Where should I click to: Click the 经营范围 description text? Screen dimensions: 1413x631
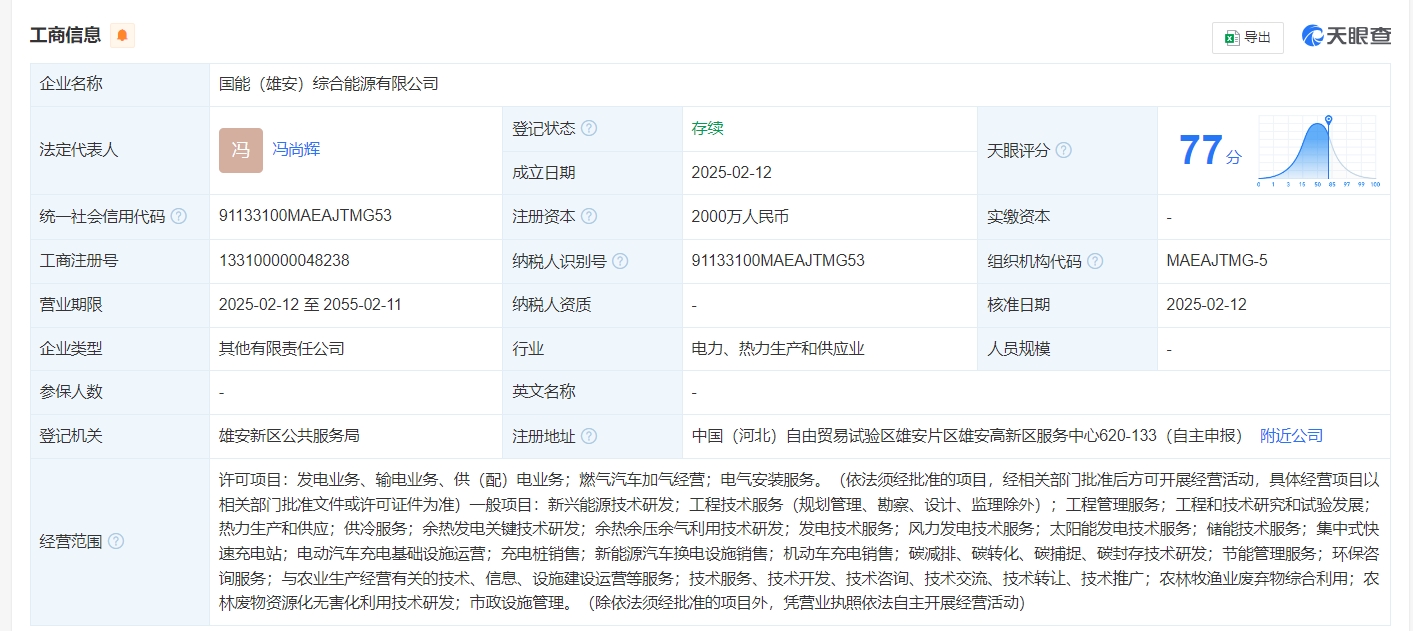799,541
